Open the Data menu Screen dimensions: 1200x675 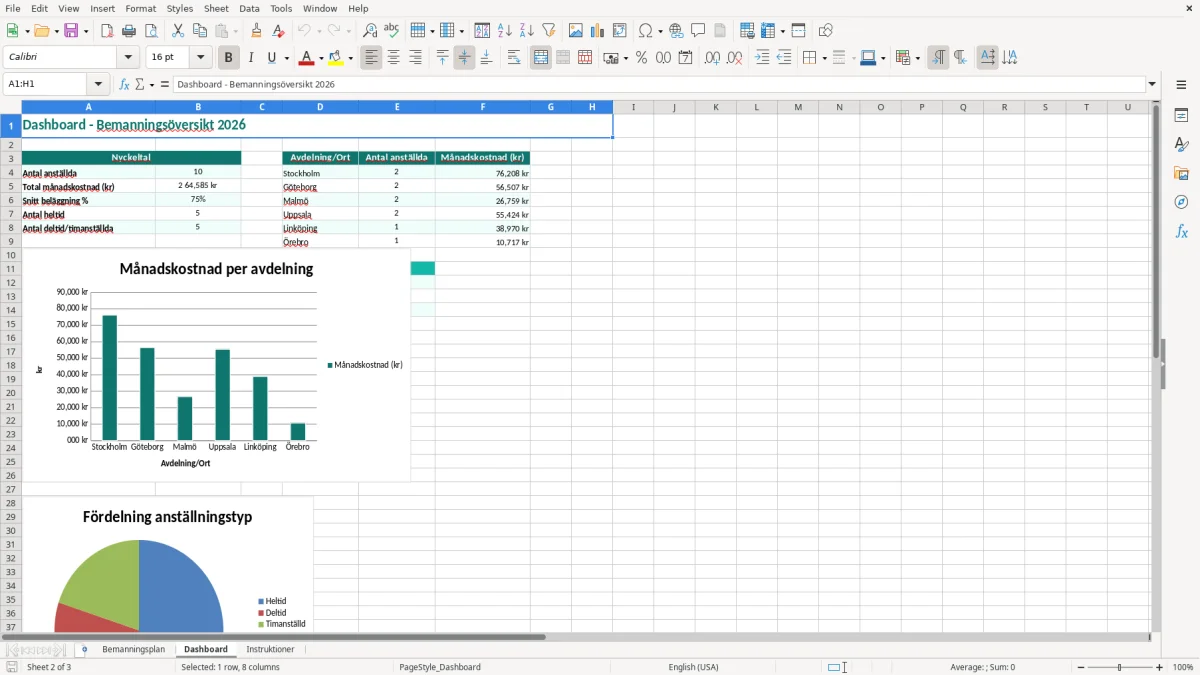[249, 8]
